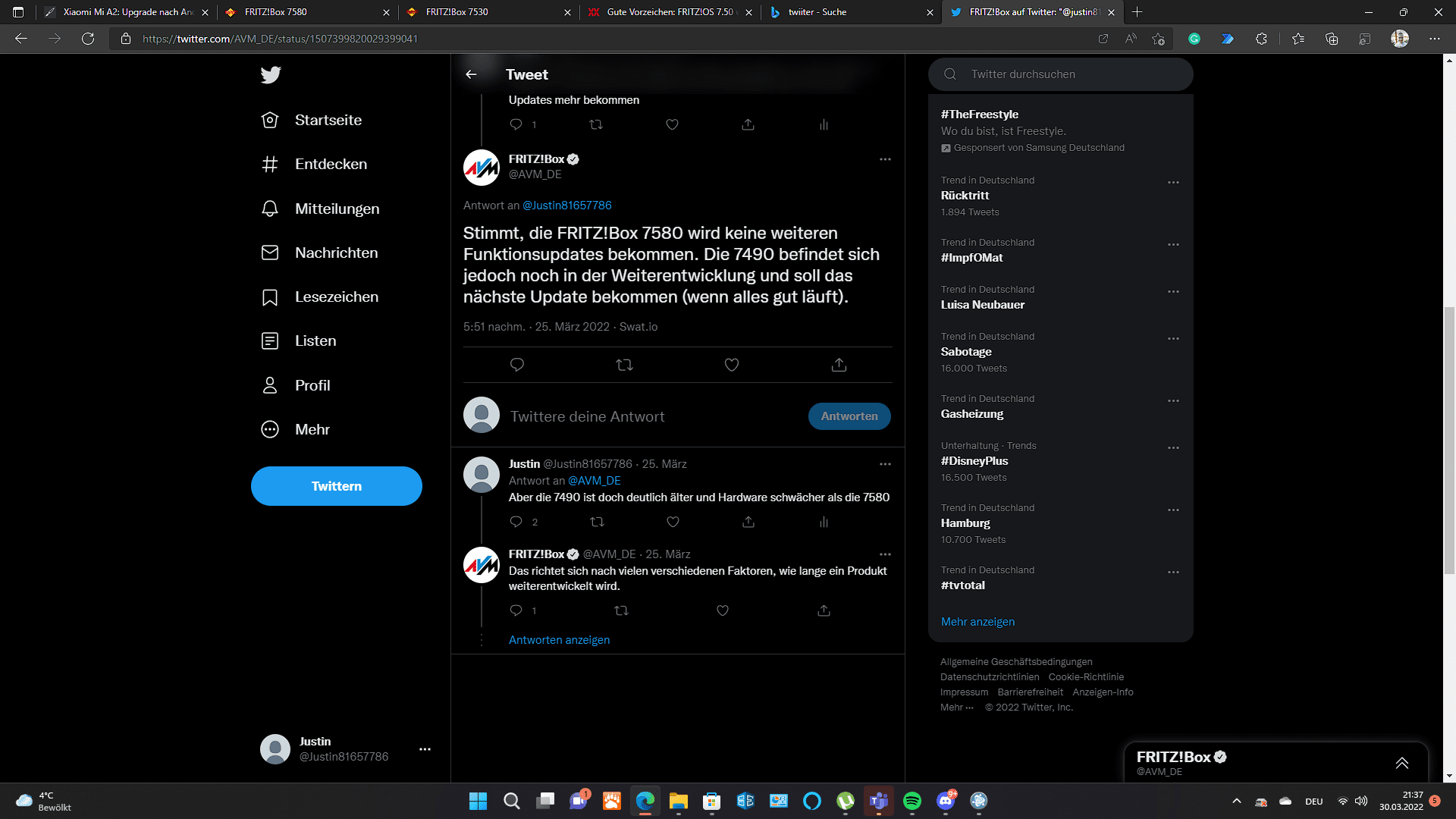
Task: Open more options for main FRITZ!Box tweet
Action: tap(885, 159)
